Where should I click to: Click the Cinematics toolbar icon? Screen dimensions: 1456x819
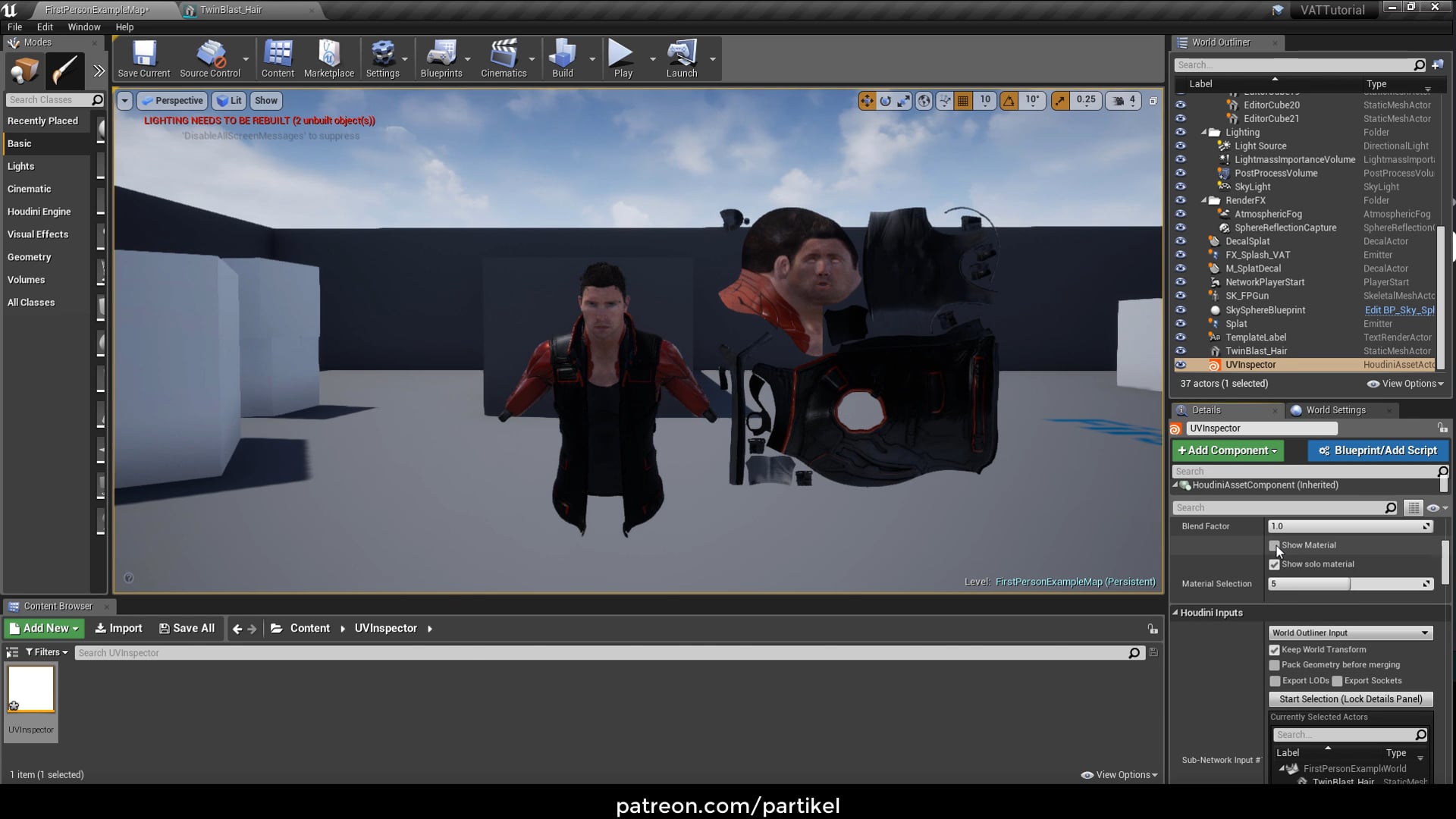coord(504,58)
